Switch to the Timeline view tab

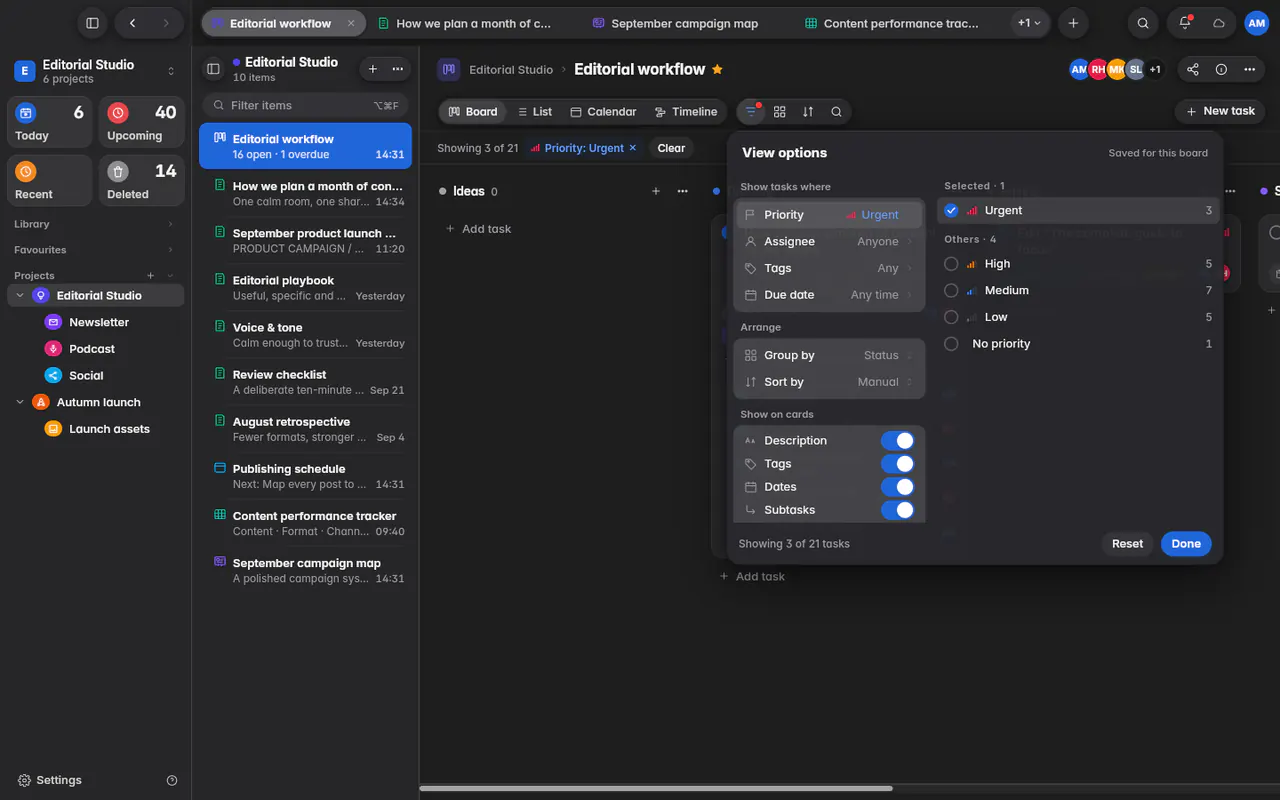(x=686, y=112)
